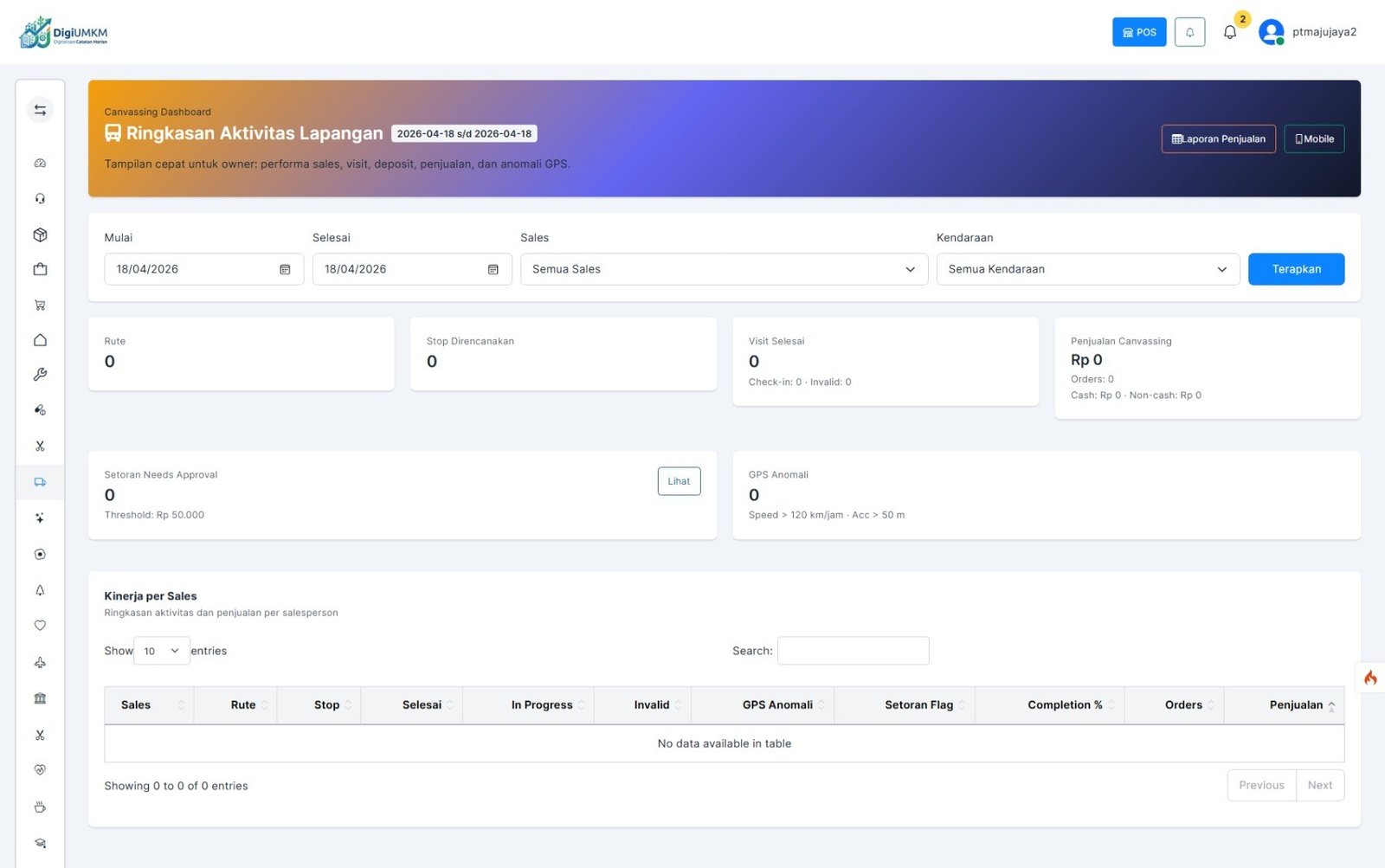Open the Show entries count dropdown
Image resolution: width=1385 pixels, height=868 pixels.
(162, 651)
